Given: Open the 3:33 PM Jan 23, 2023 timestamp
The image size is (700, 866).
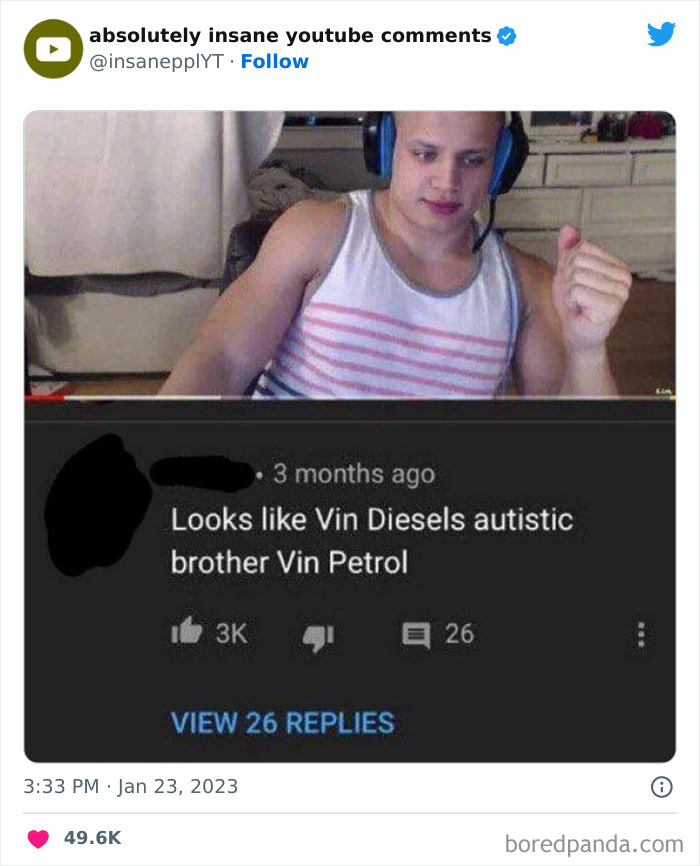Looking at the screenshot, I should pos(130,786).
